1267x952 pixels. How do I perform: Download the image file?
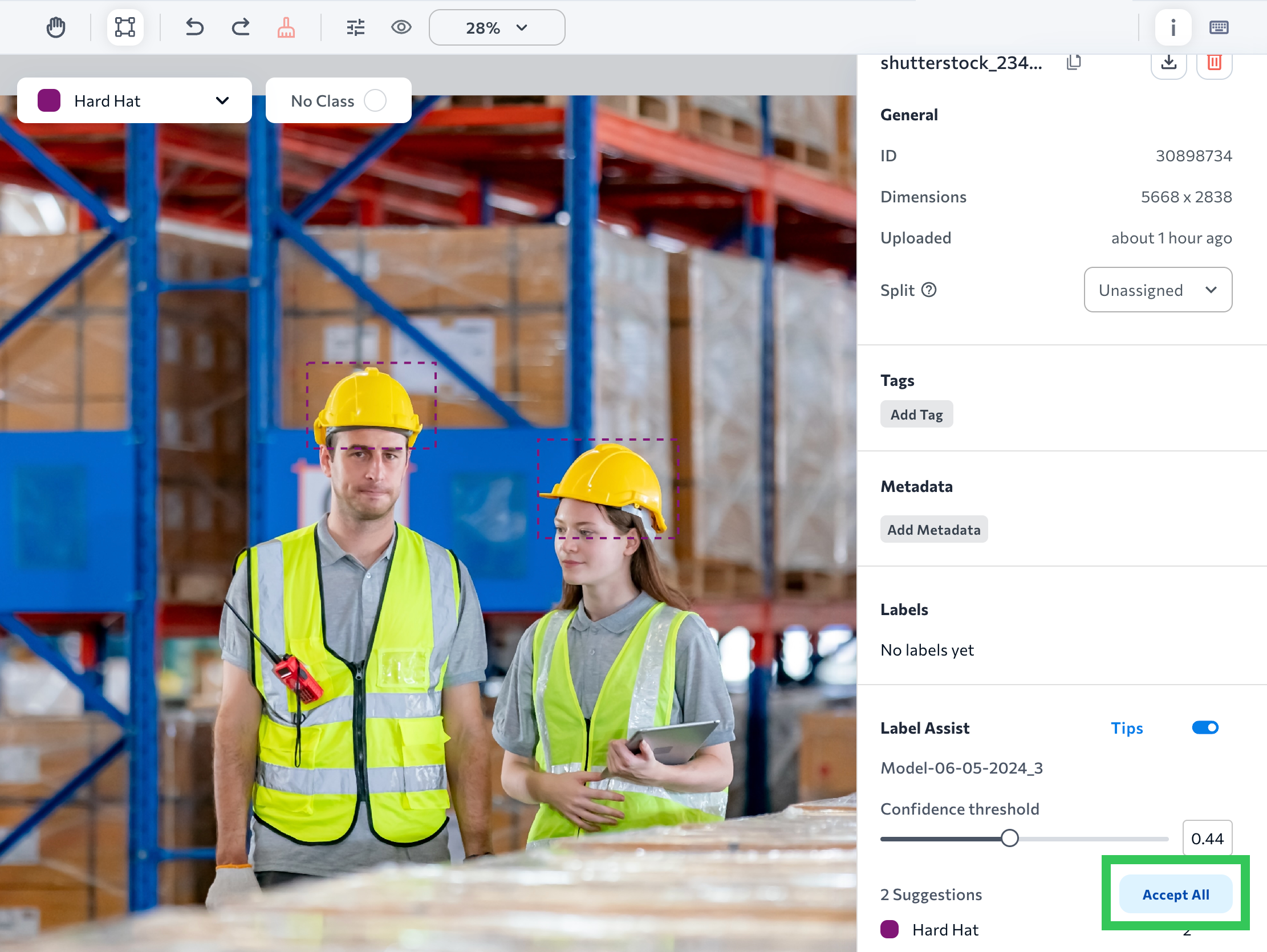click(1168, 63)
